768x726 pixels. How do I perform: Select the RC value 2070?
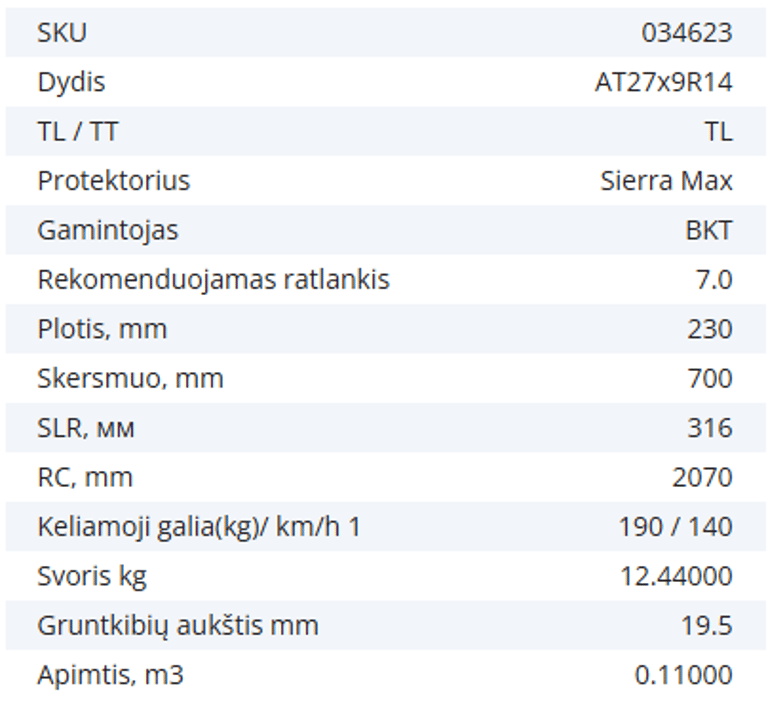click(x=702, y=478)
